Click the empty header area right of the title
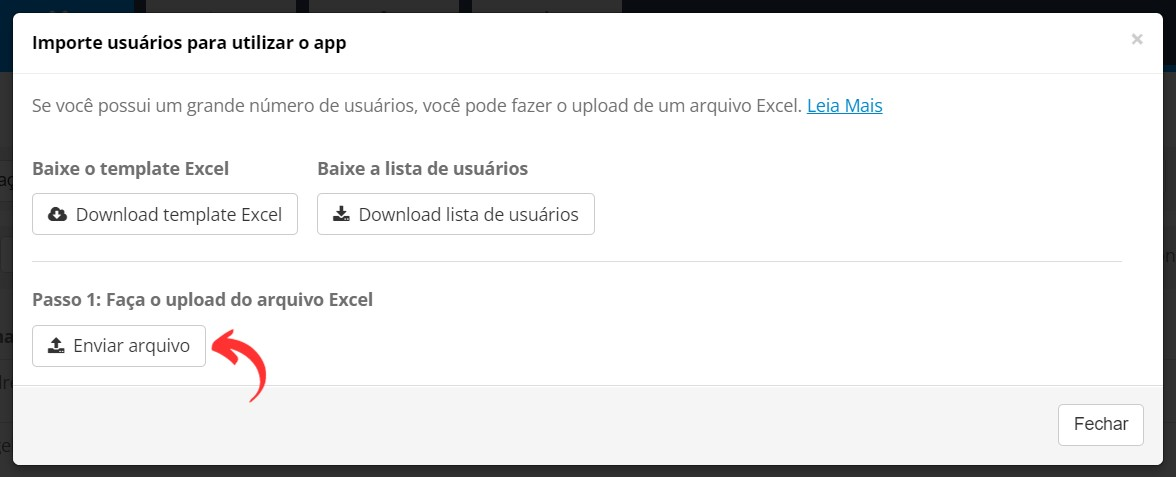Viewport: 1176px width, 477px height. pos(735,44)
